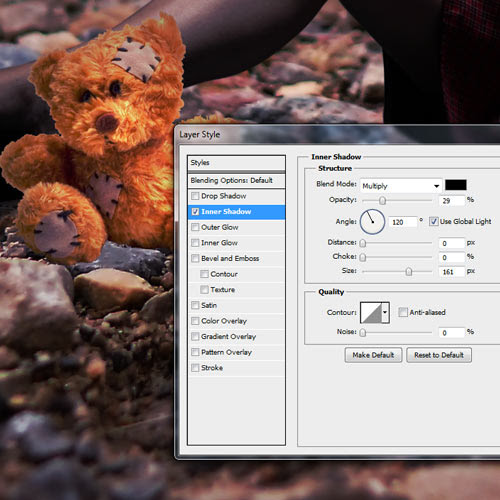The width and height of the screenshot is (500, 500).
Task: Uncheck the Inner Shadow checkbox
Action: pos(195,212)
